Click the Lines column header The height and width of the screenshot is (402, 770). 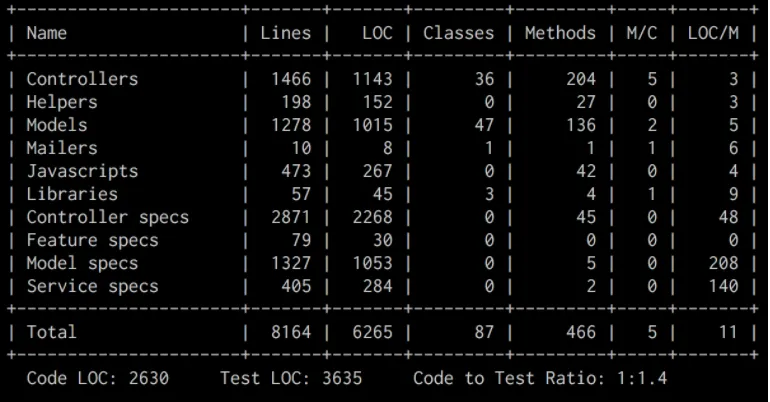pyautogui.click(x=285, y=33)
